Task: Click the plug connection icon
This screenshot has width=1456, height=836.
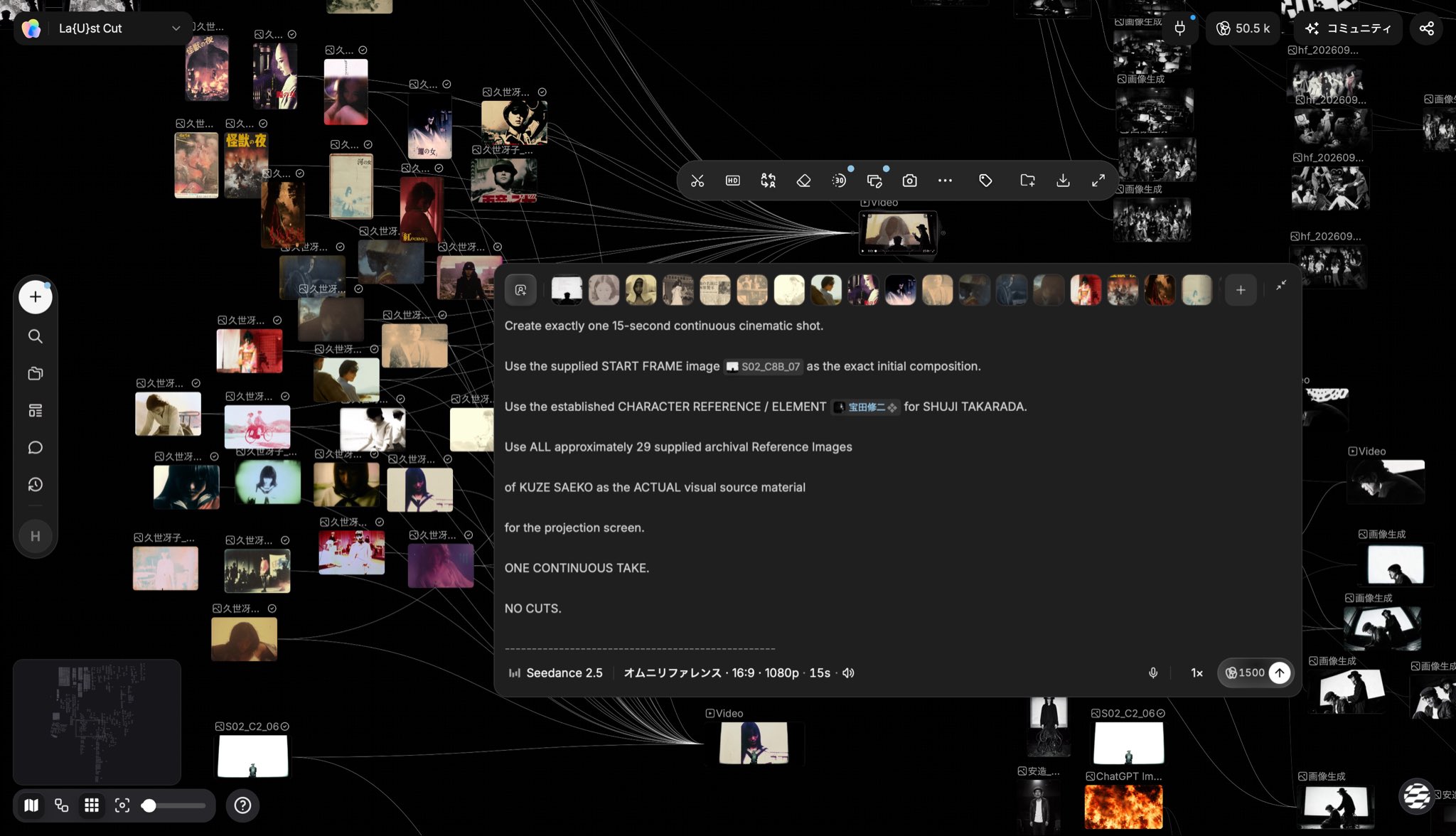Action: point(1179,28)
